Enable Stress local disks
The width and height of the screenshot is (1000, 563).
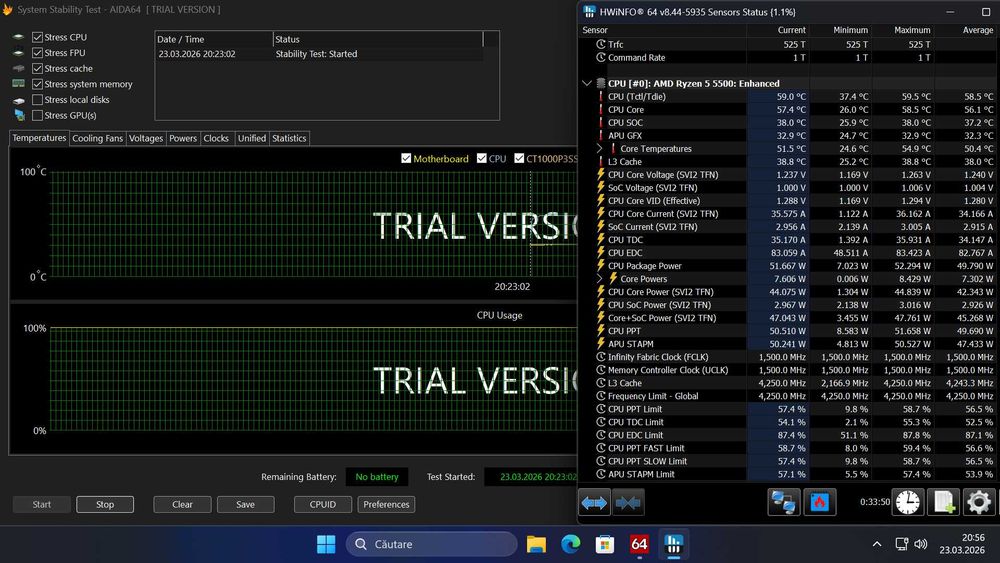tap(38, 99)
